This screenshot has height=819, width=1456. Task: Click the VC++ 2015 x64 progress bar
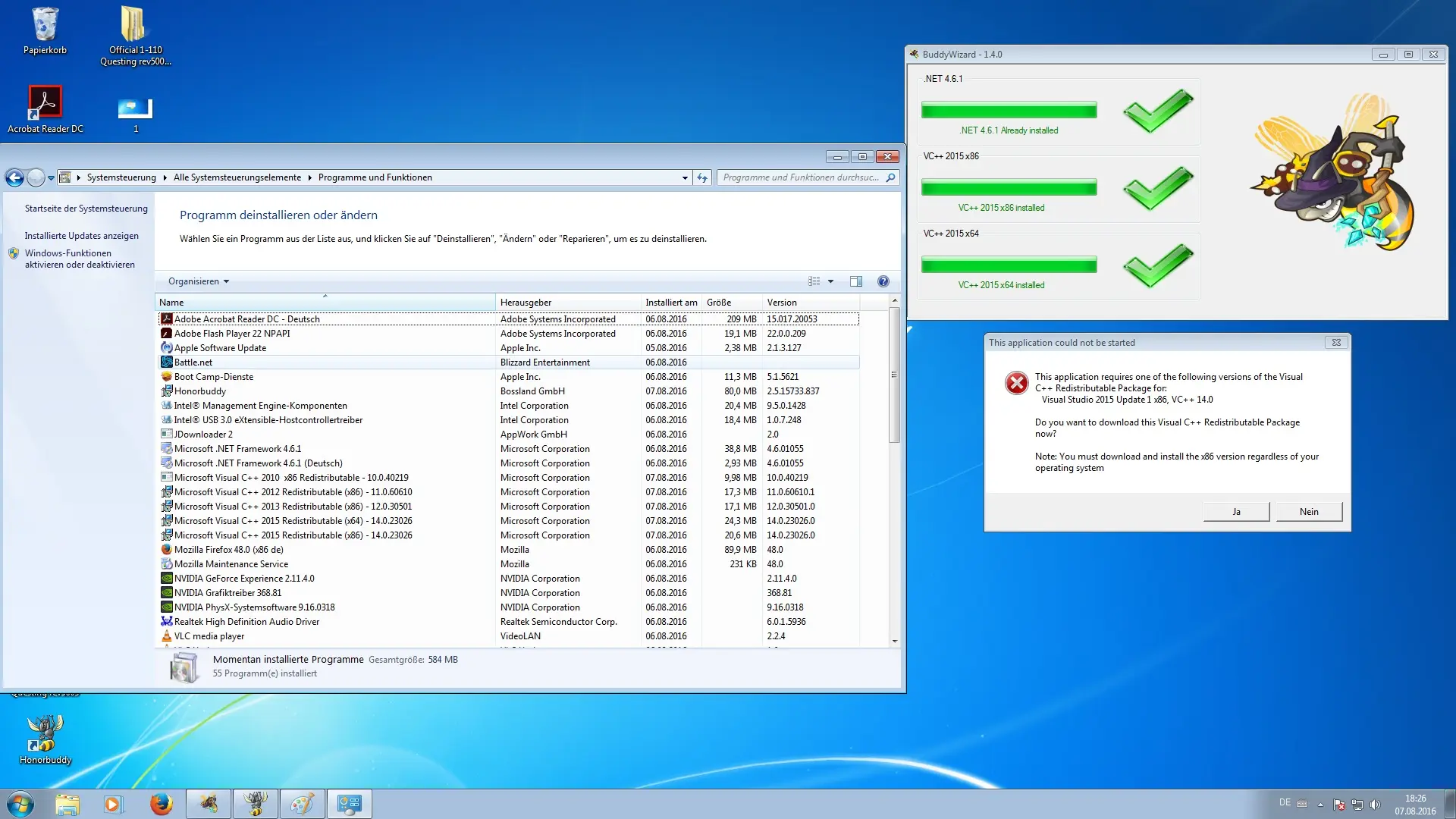pos(1009,265)
